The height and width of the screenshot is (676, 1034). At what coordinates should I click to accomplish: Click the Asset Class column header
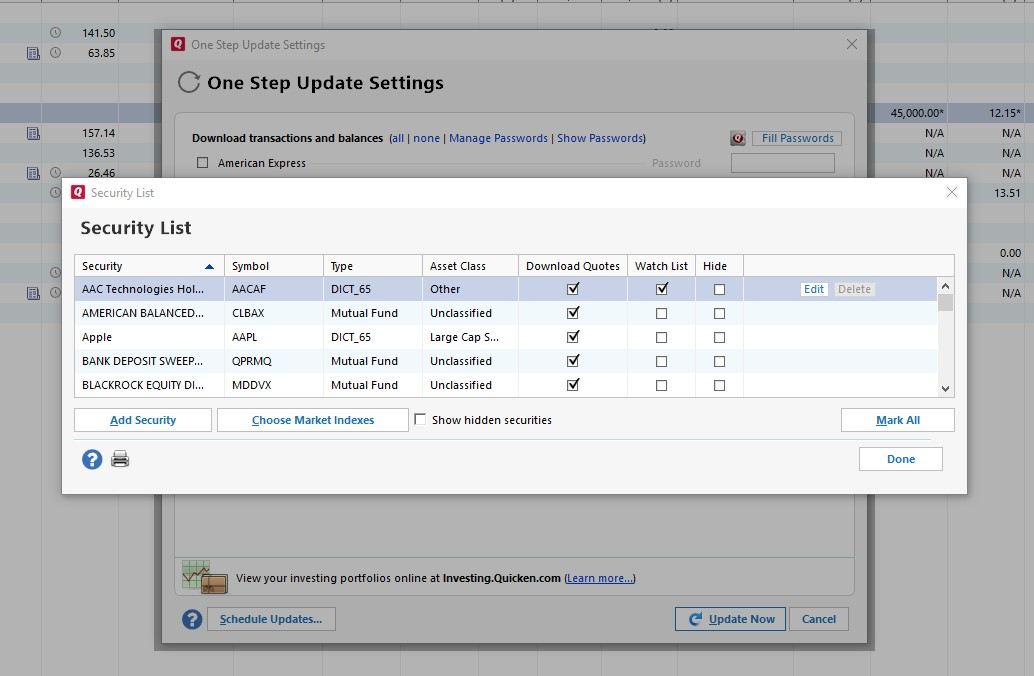pos(469,266)
